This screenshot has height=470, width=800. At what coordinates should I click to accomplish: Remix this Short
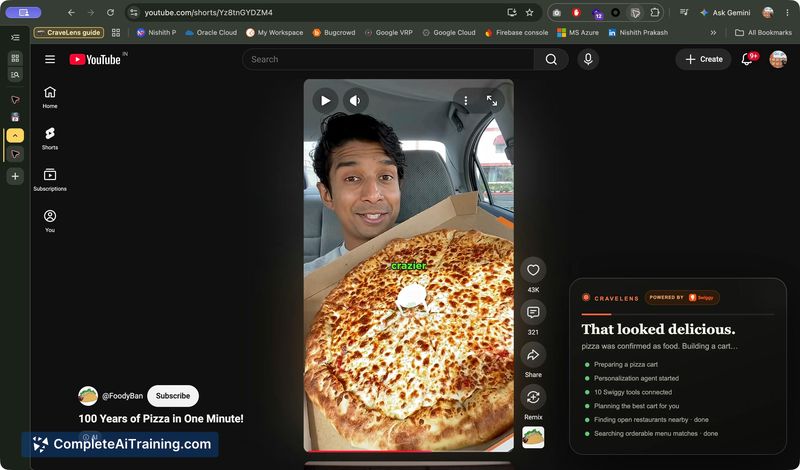tap(533, 397)
